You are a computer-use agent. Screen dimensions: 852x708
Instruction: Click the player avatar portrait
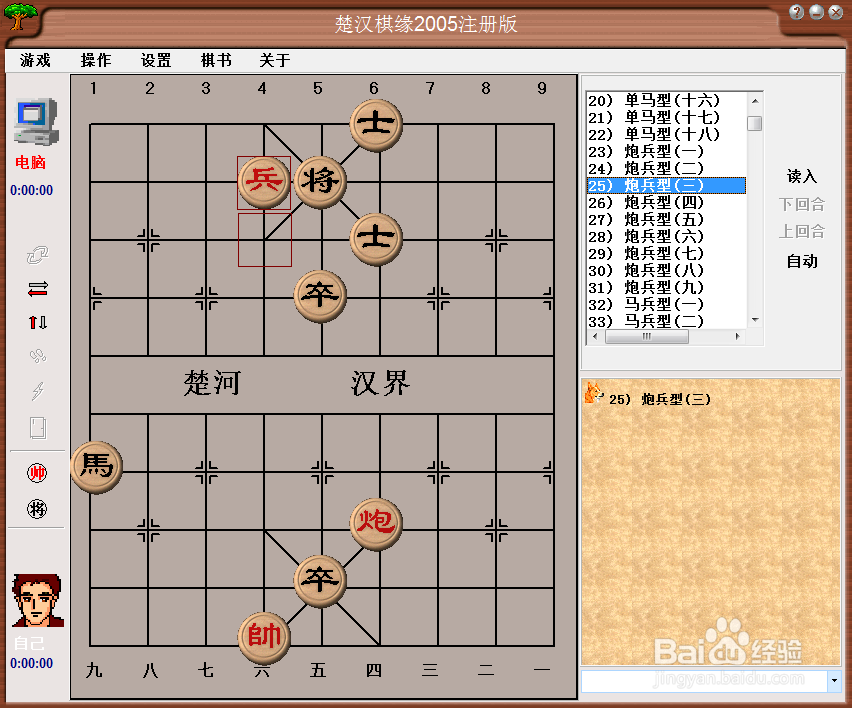point(37,600)
